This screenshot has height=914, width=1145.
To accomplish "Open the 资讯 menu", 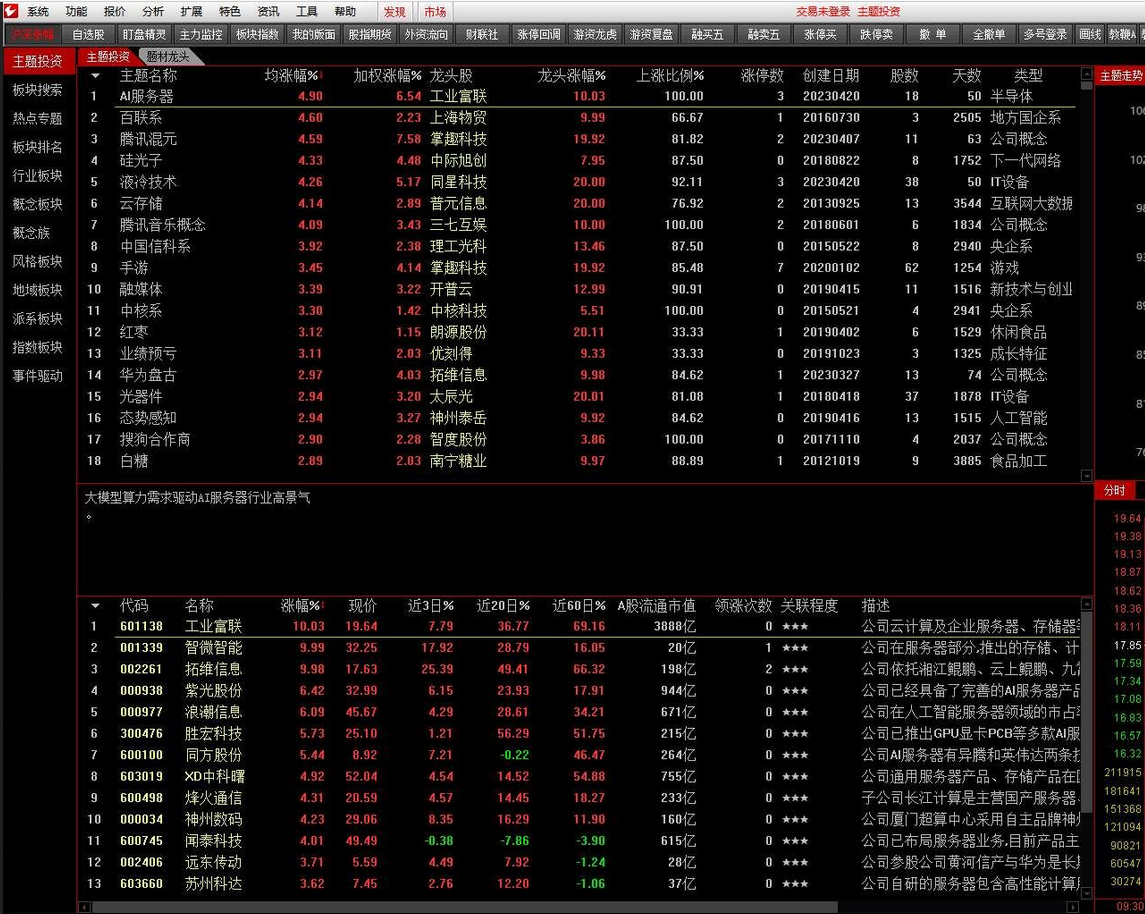I will (268, 11).
